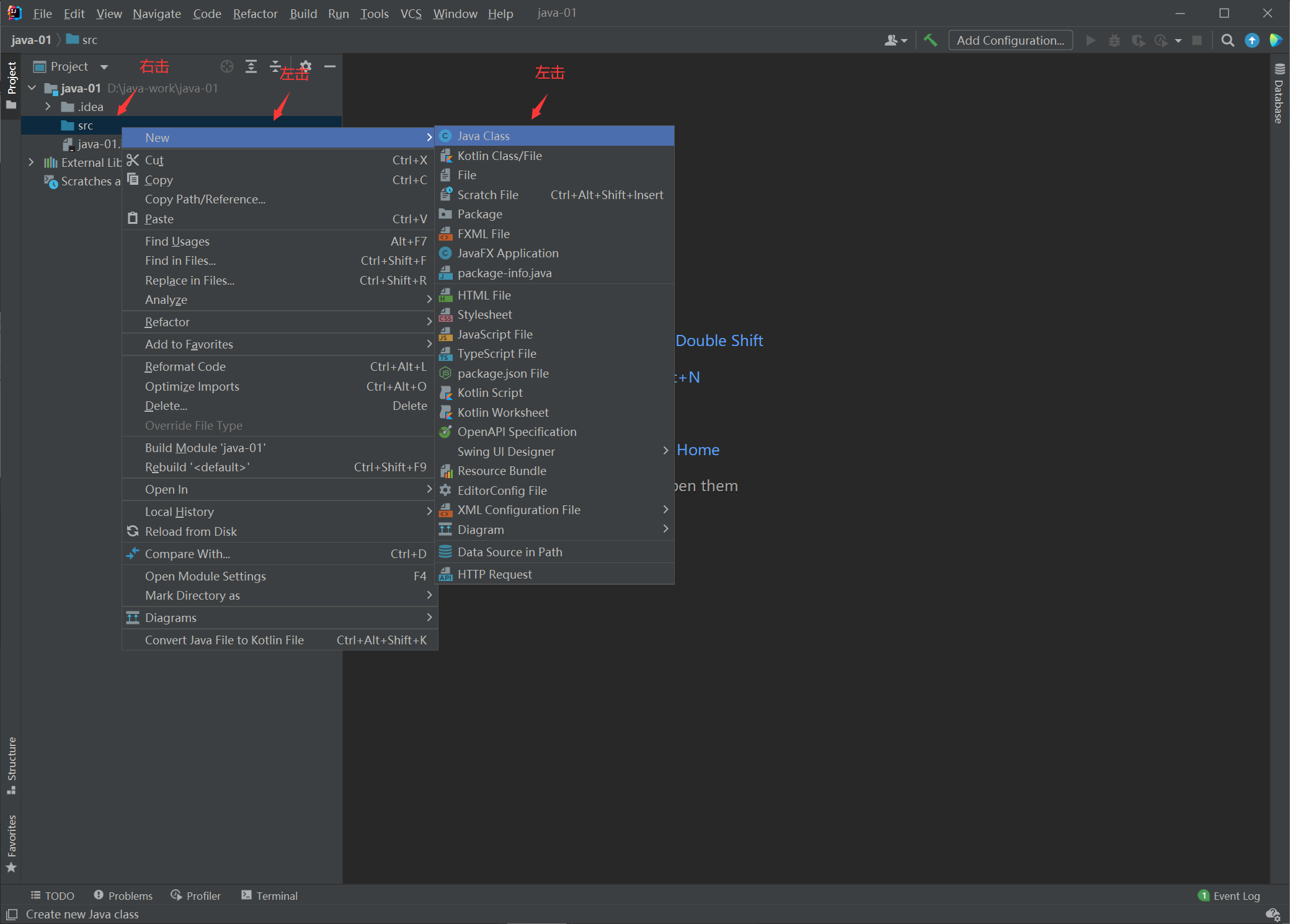Choose OpenAPI Specification in New submenu

click(x=554, y=432)
